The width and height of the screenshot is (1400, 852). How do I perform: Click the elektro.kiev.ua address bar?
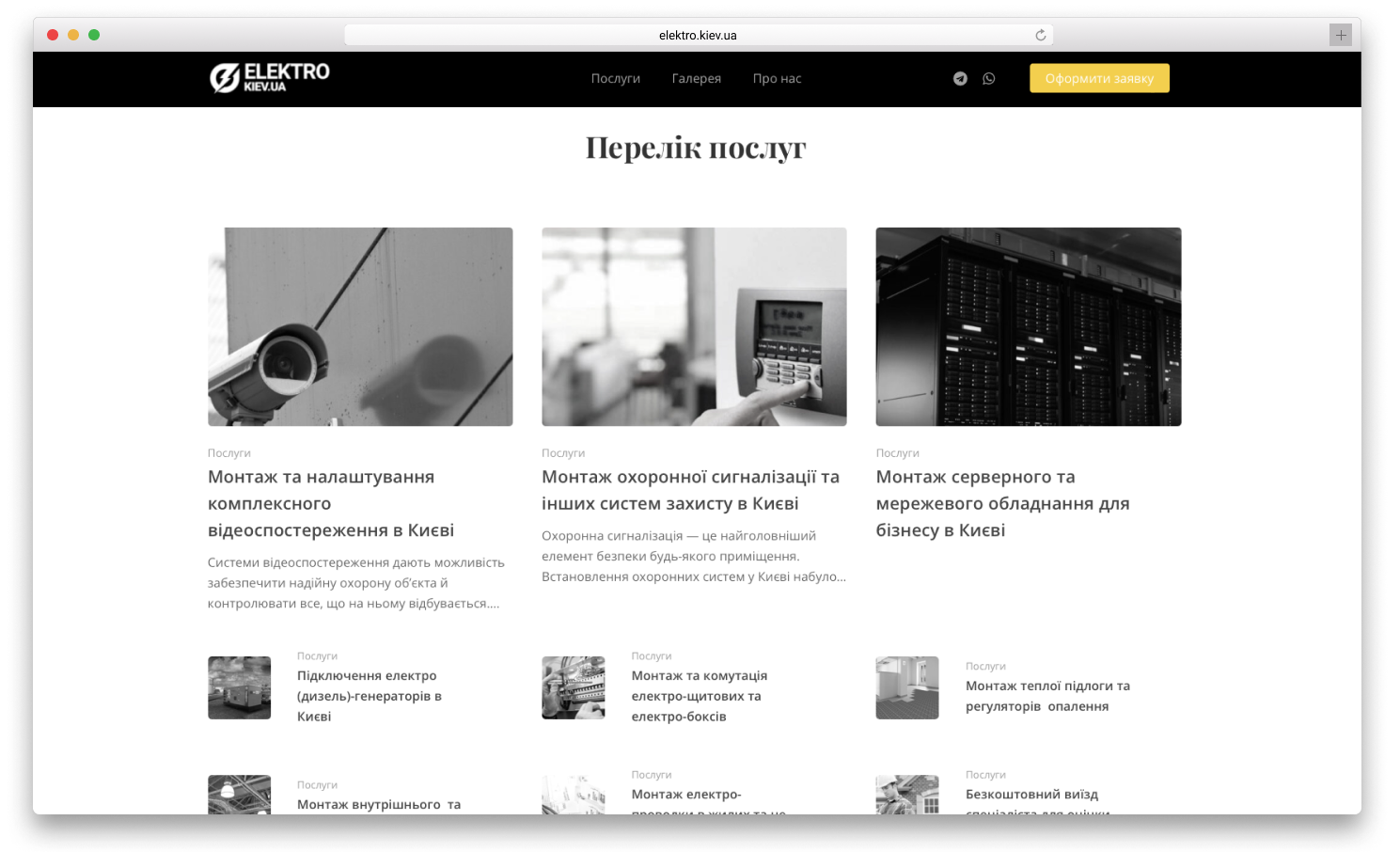[698, 36]
